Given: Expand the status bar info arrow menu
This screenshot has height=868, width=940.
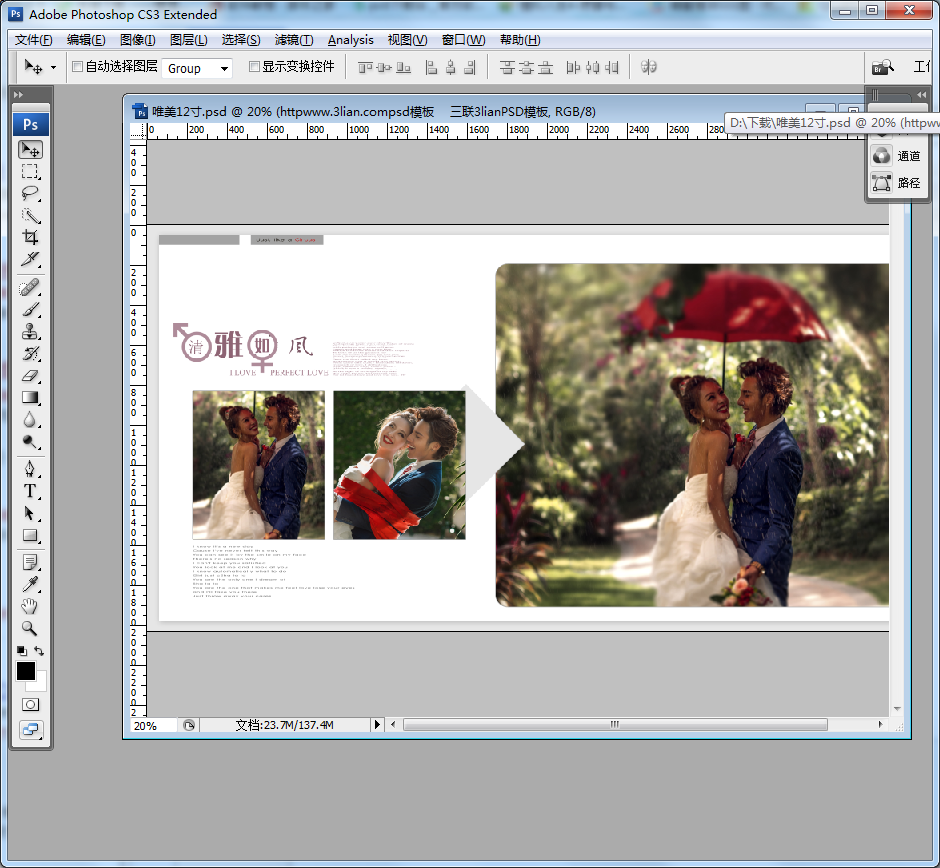Looking at the screenshot, I should coord(377,725).
